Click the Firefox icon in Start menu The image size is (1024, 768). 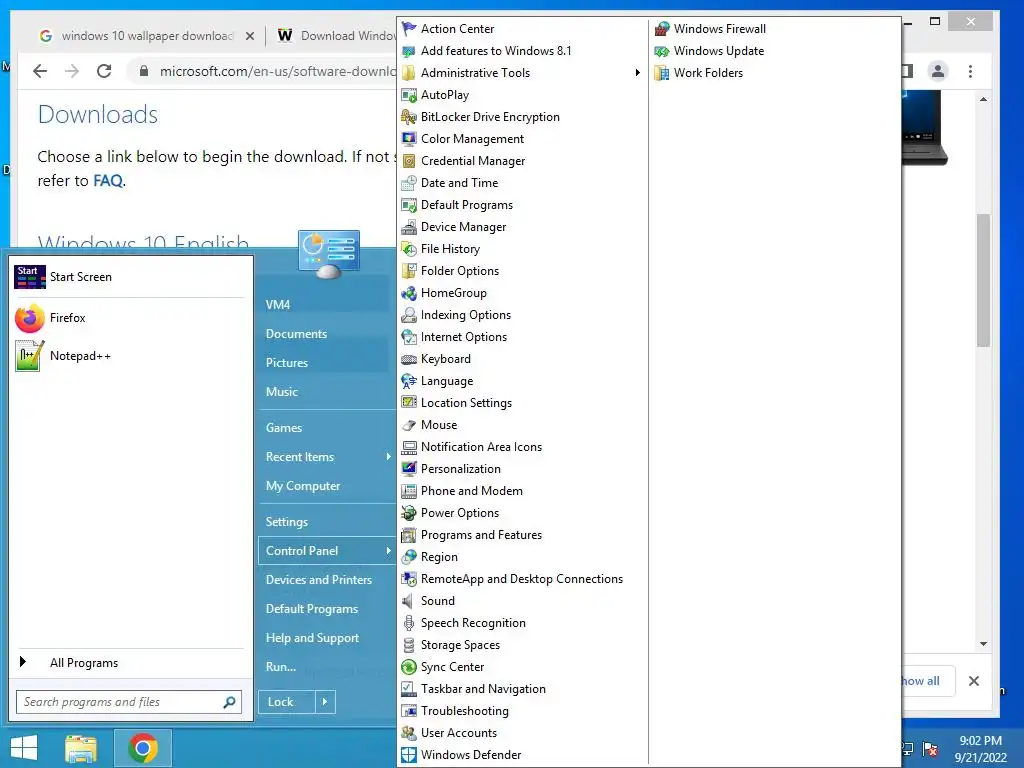29,318
